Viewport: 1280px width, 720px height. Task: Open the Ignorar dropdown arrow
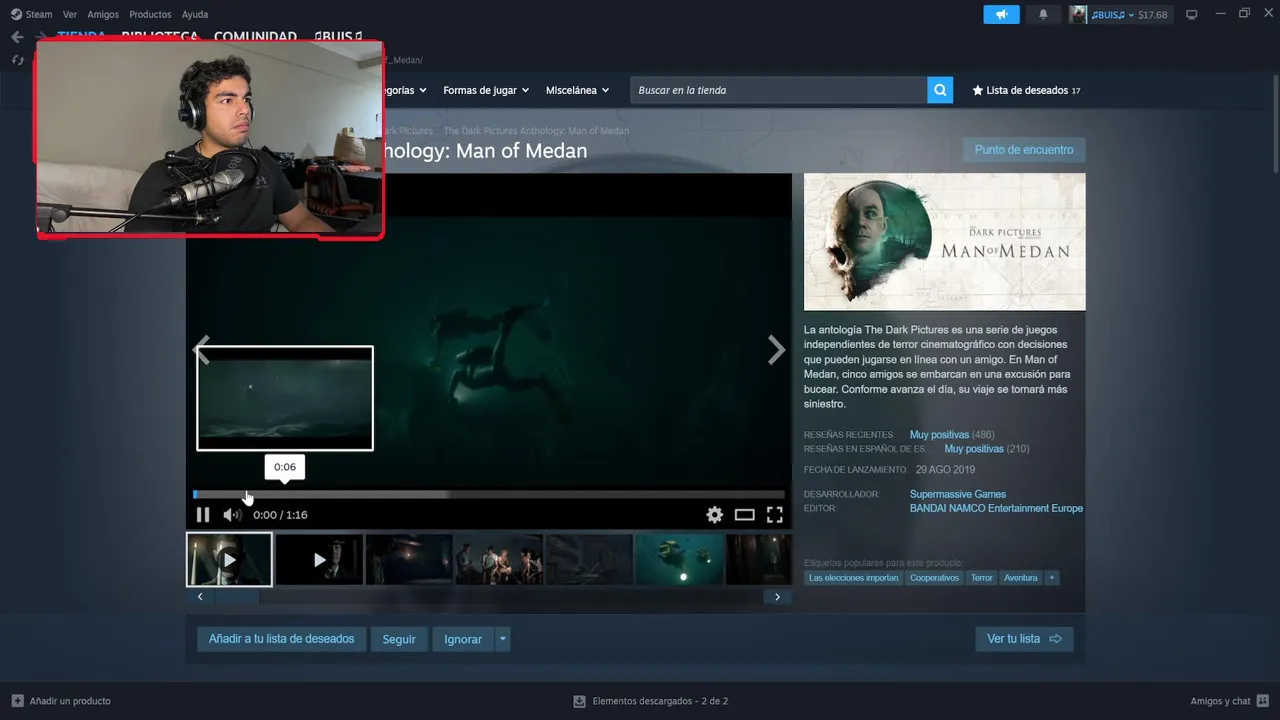503,639
